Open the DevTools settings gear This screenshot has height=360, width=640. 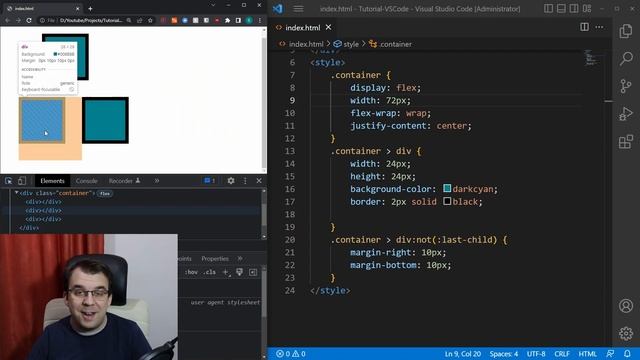point(231,180)
